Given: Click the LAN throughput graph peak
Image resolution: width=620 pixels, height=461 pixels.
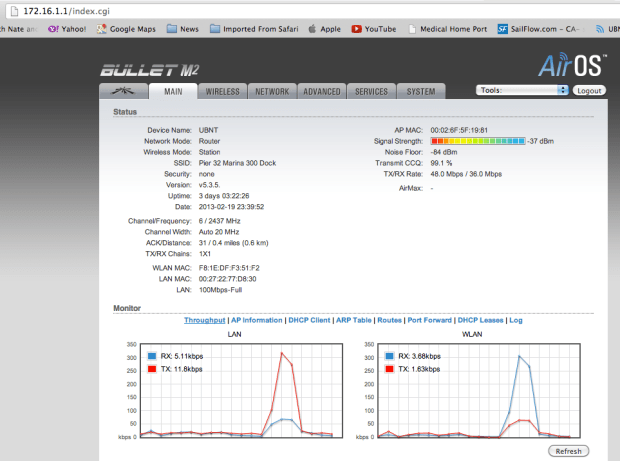Looking at the screenshot, I should (x=282, y=353).
